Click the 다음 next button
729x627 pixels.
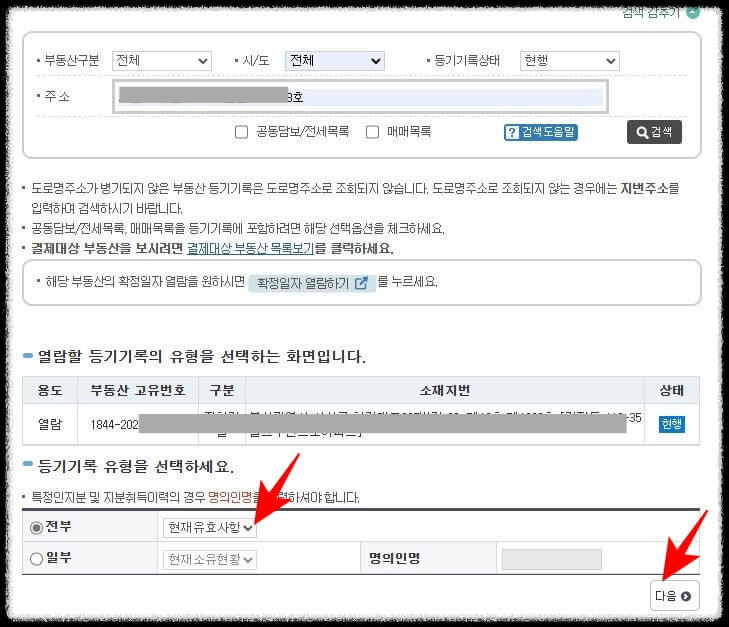click(x=674, y=596)
